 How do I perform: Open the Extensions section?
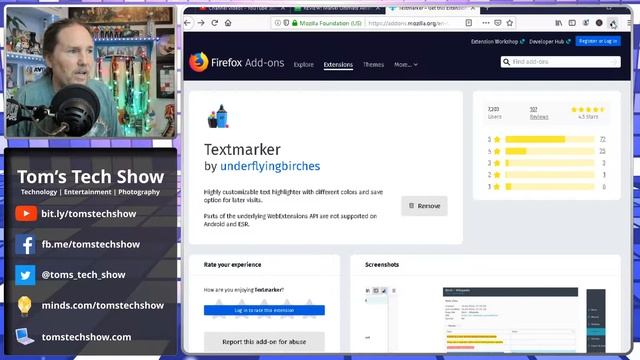click(338, 64)
